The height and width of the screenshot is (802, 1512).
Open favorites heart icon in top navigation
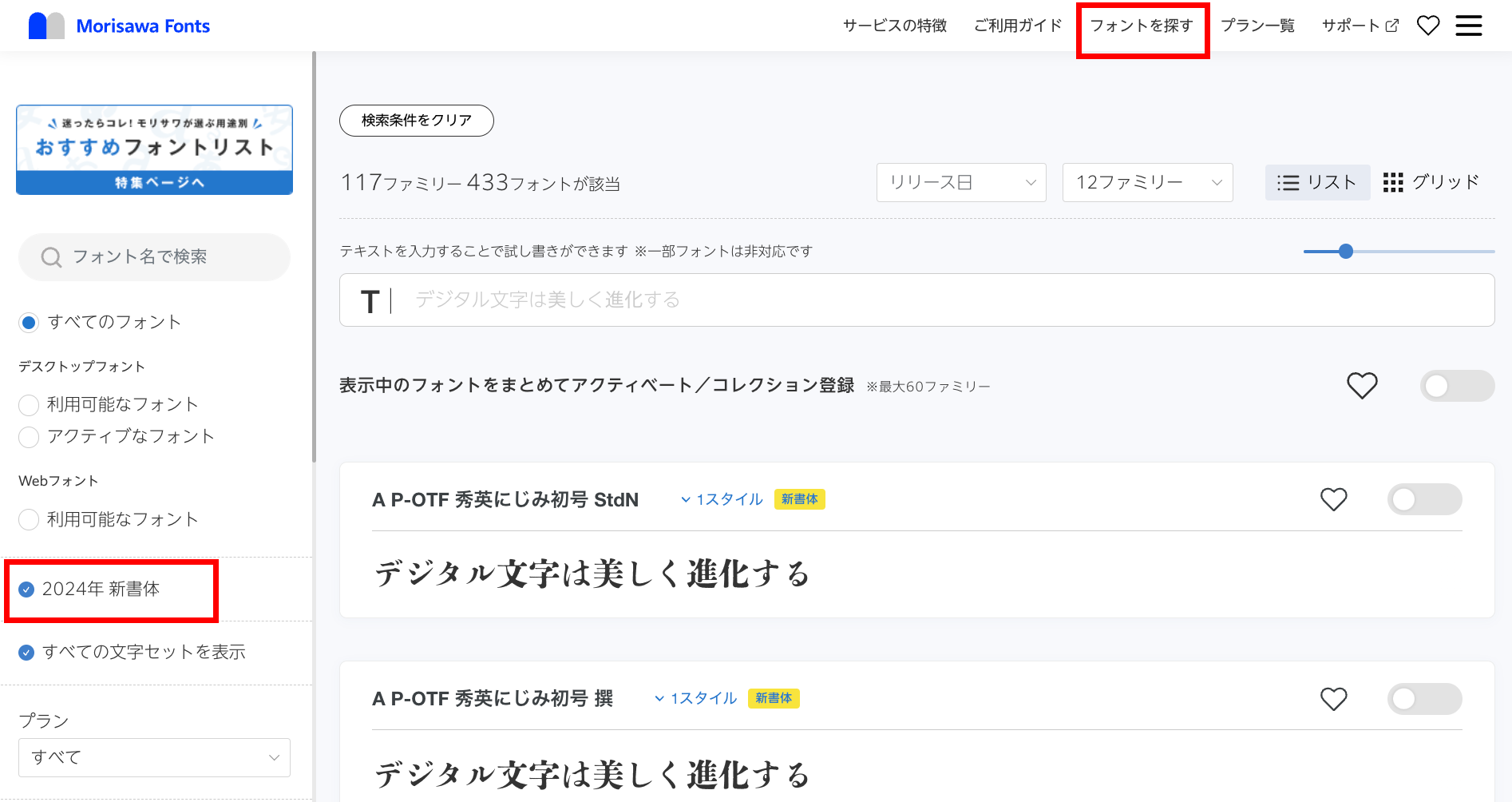click(x=1428, y=26)
